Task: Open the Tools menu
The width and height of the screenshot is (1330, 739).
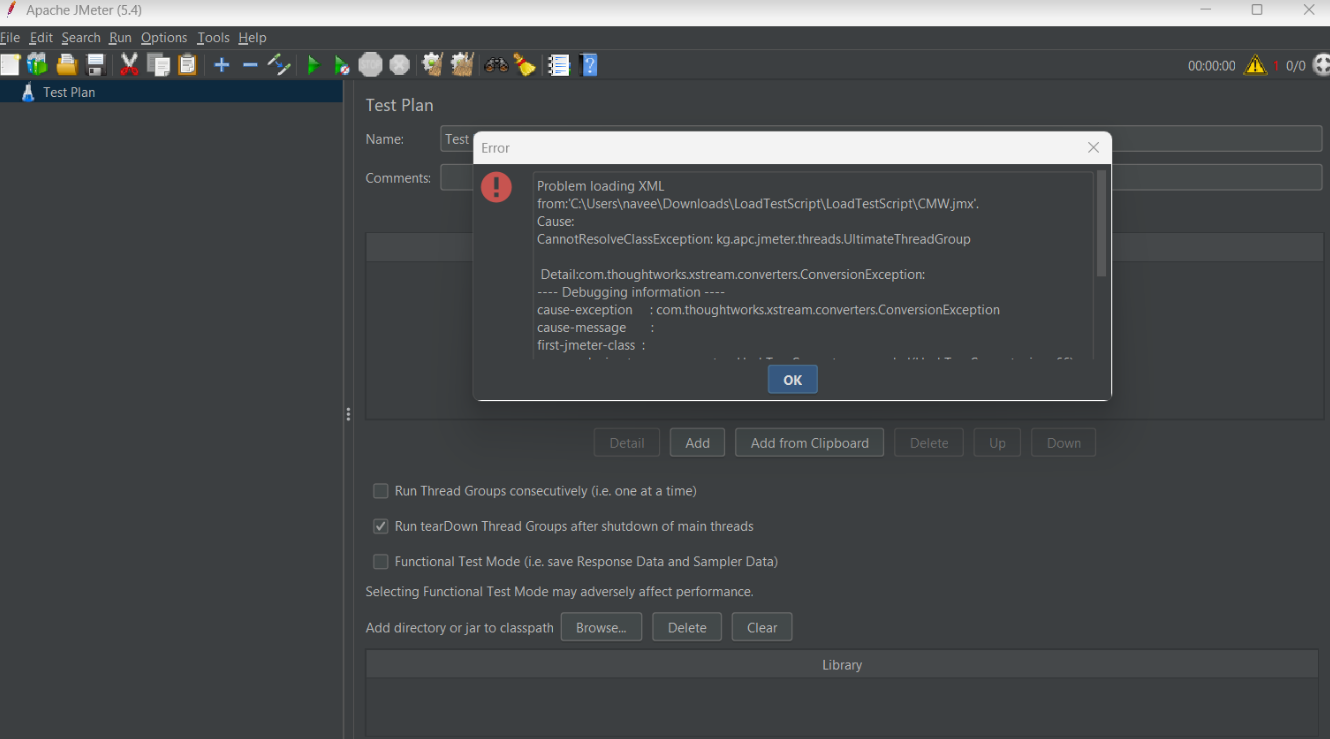Action: pos(213,37)
